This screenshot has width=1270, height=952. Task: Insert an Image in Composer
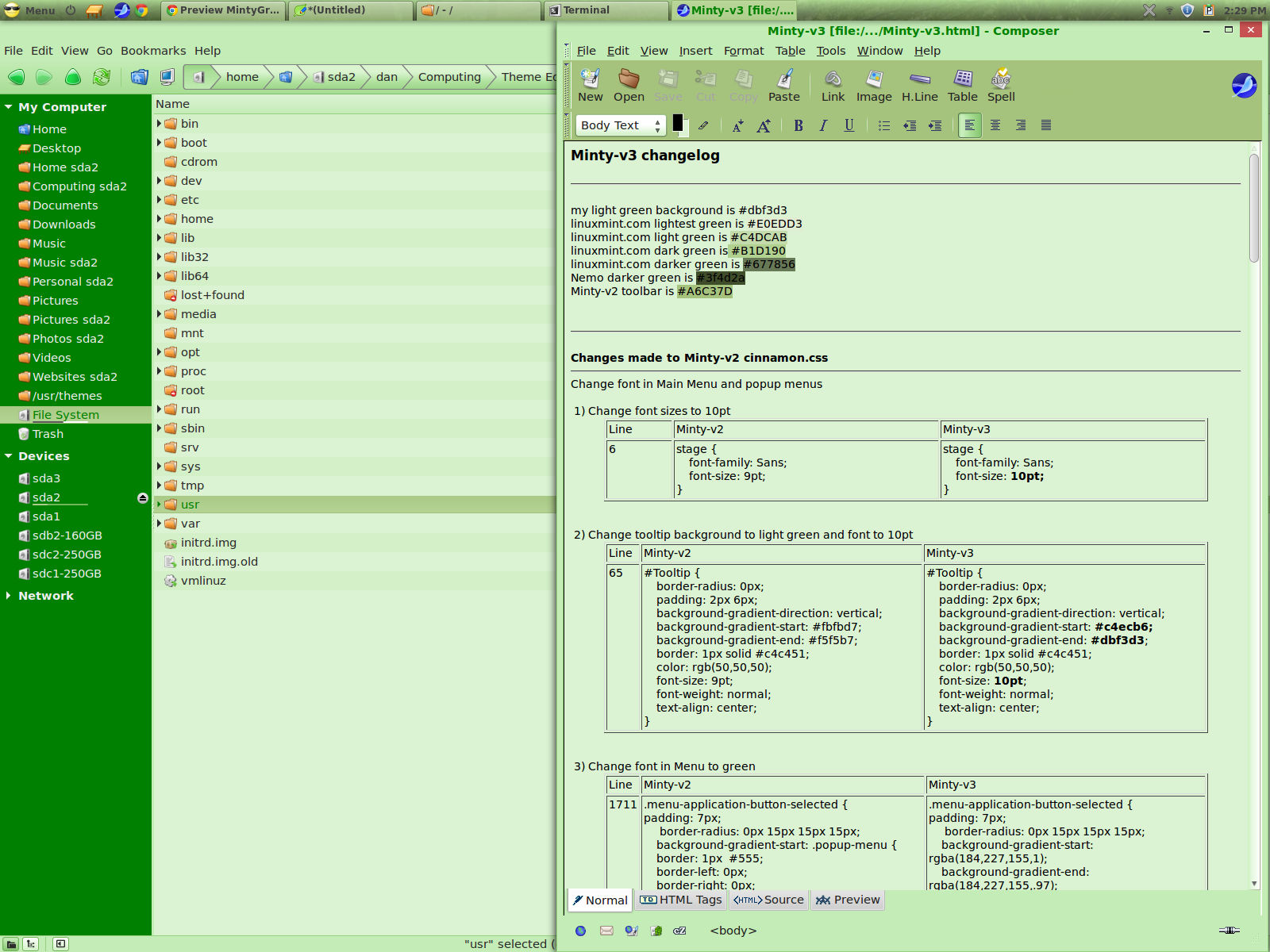pyautogui.click(x=874, y=86)
